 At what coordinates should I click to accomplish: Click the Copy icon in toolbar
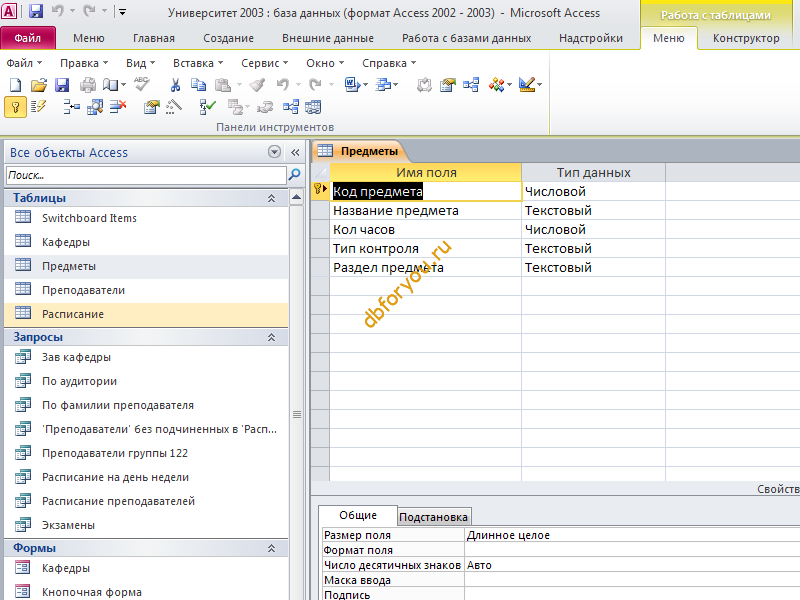pos(198,85)
